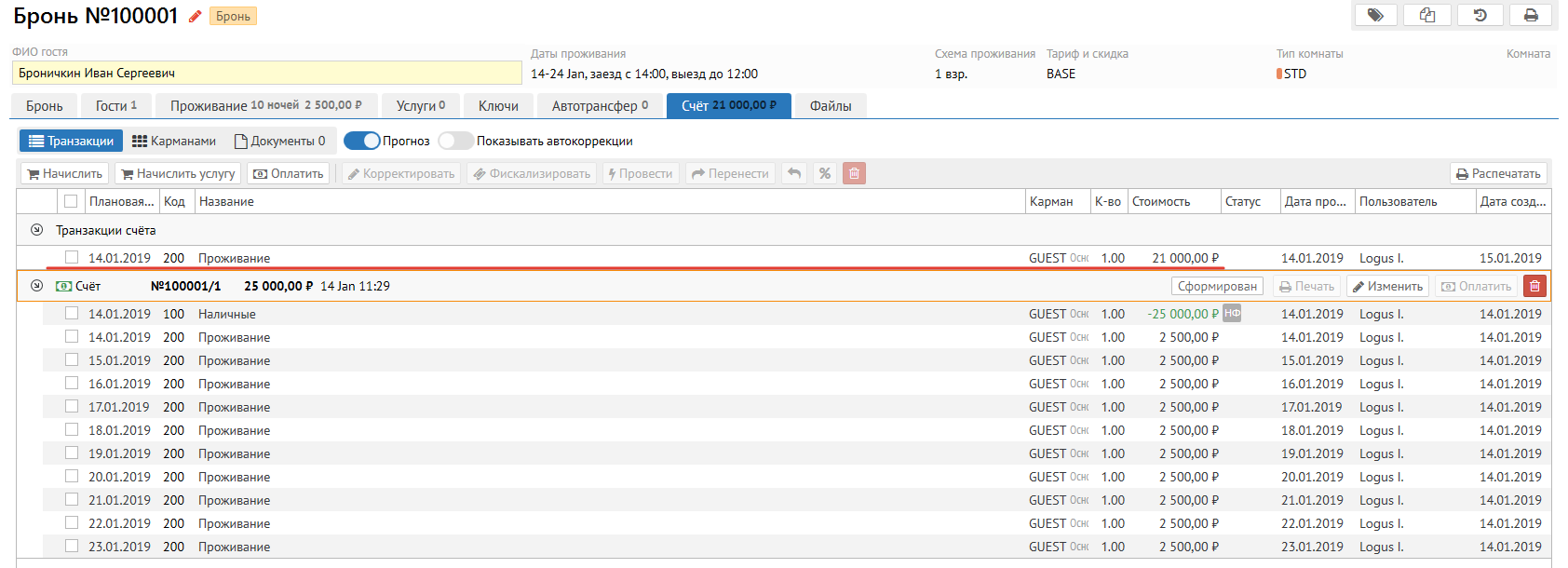Open booking history icon at top right
Image resolution: width=1568 pixels, height=568 pixels.
(1480, 15)
